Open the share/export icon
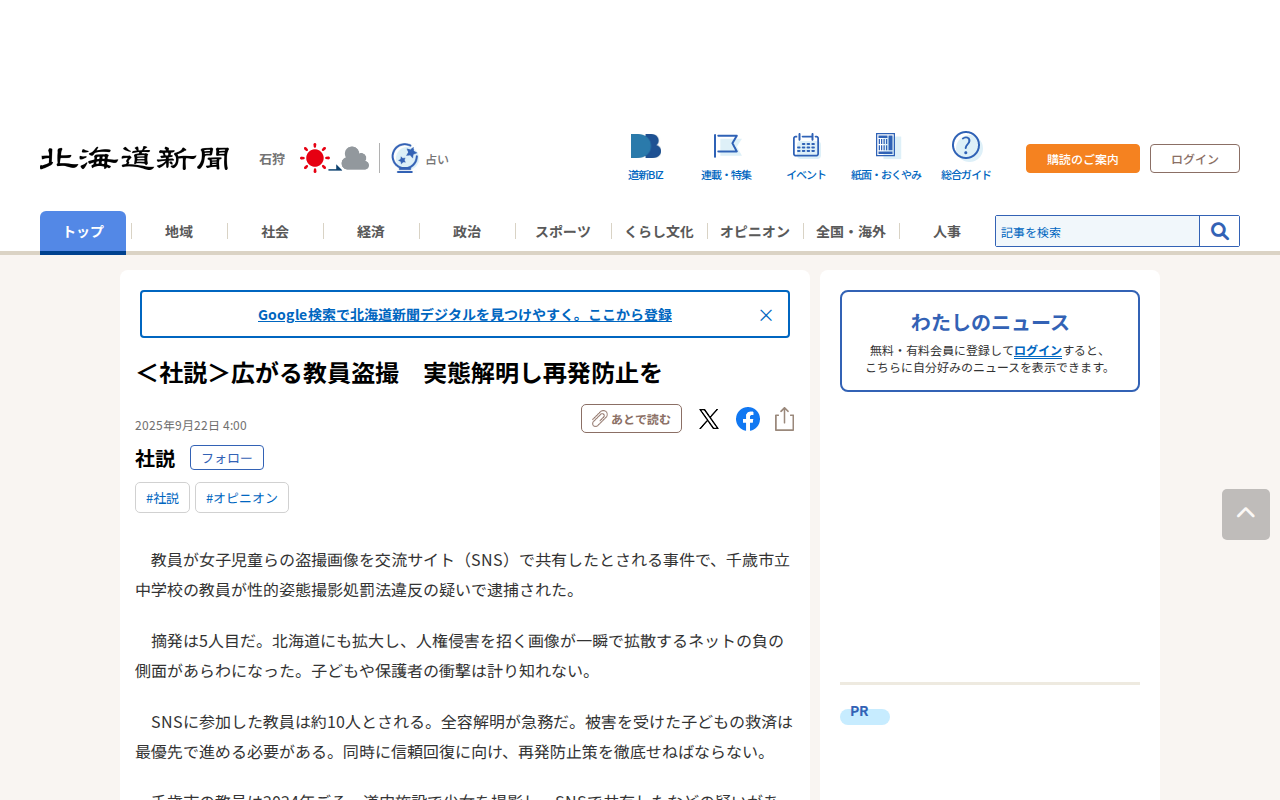This screenshot has height=800, width=1280. (785, 419)
